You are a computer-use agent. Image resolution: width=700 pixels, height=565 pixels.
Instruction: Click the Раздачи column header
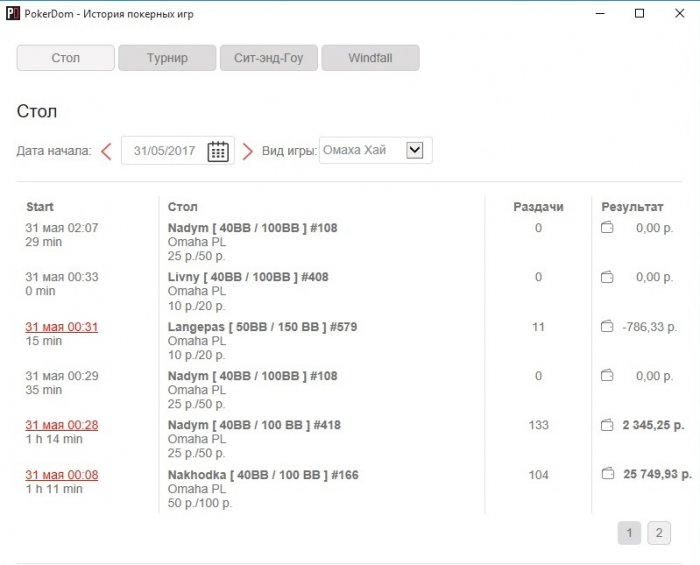pyautogui.click(x=538, y=207)
